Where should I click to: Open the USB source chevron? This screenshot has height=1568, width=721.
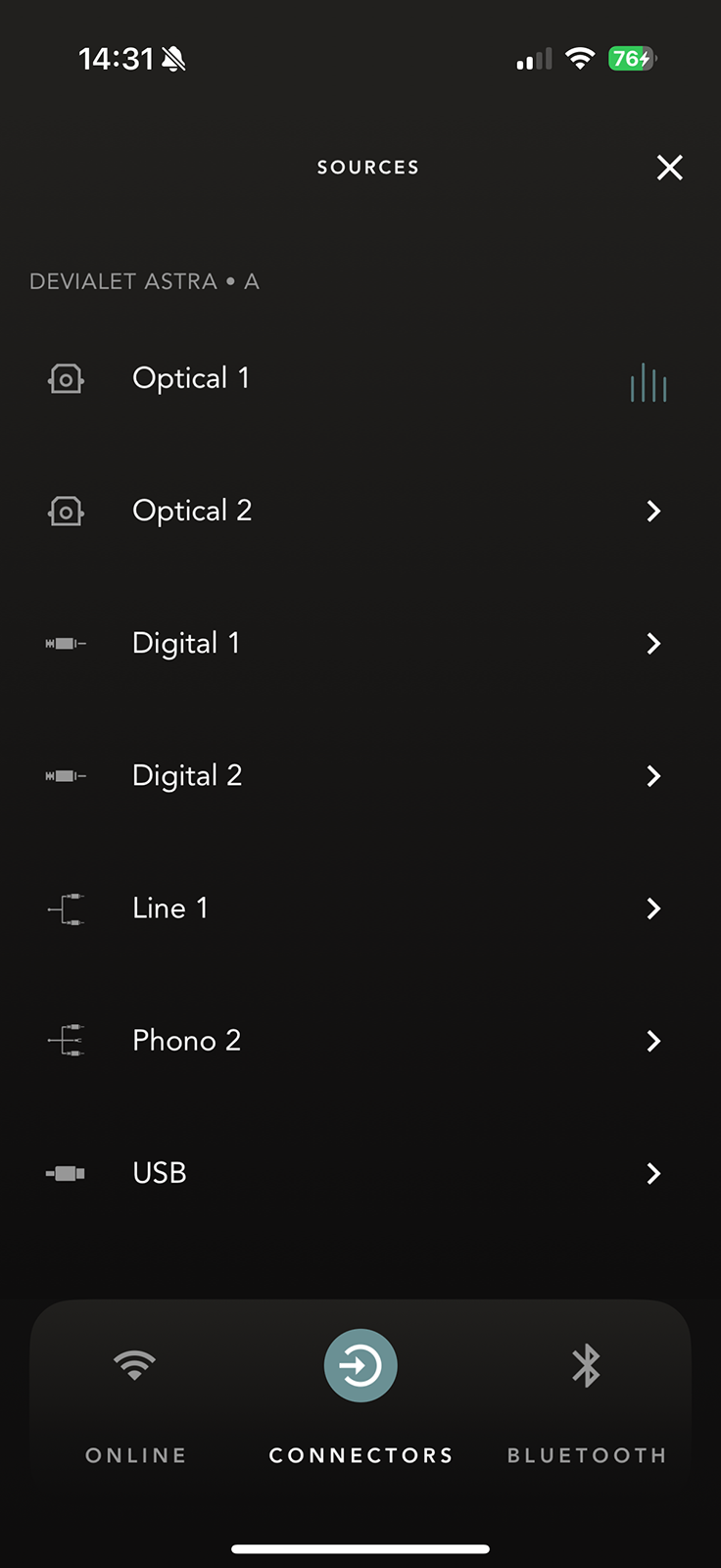(653, 1173)
